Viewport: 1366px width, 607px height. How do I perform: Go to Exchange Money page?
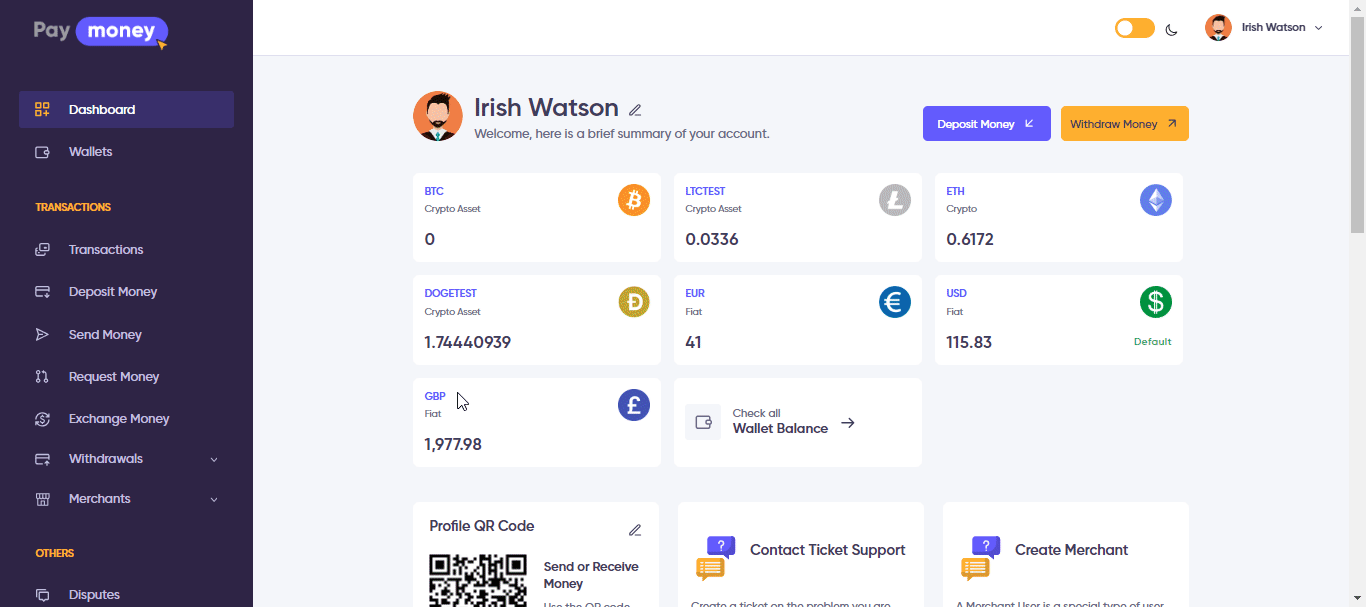click(x=118, y=419)
